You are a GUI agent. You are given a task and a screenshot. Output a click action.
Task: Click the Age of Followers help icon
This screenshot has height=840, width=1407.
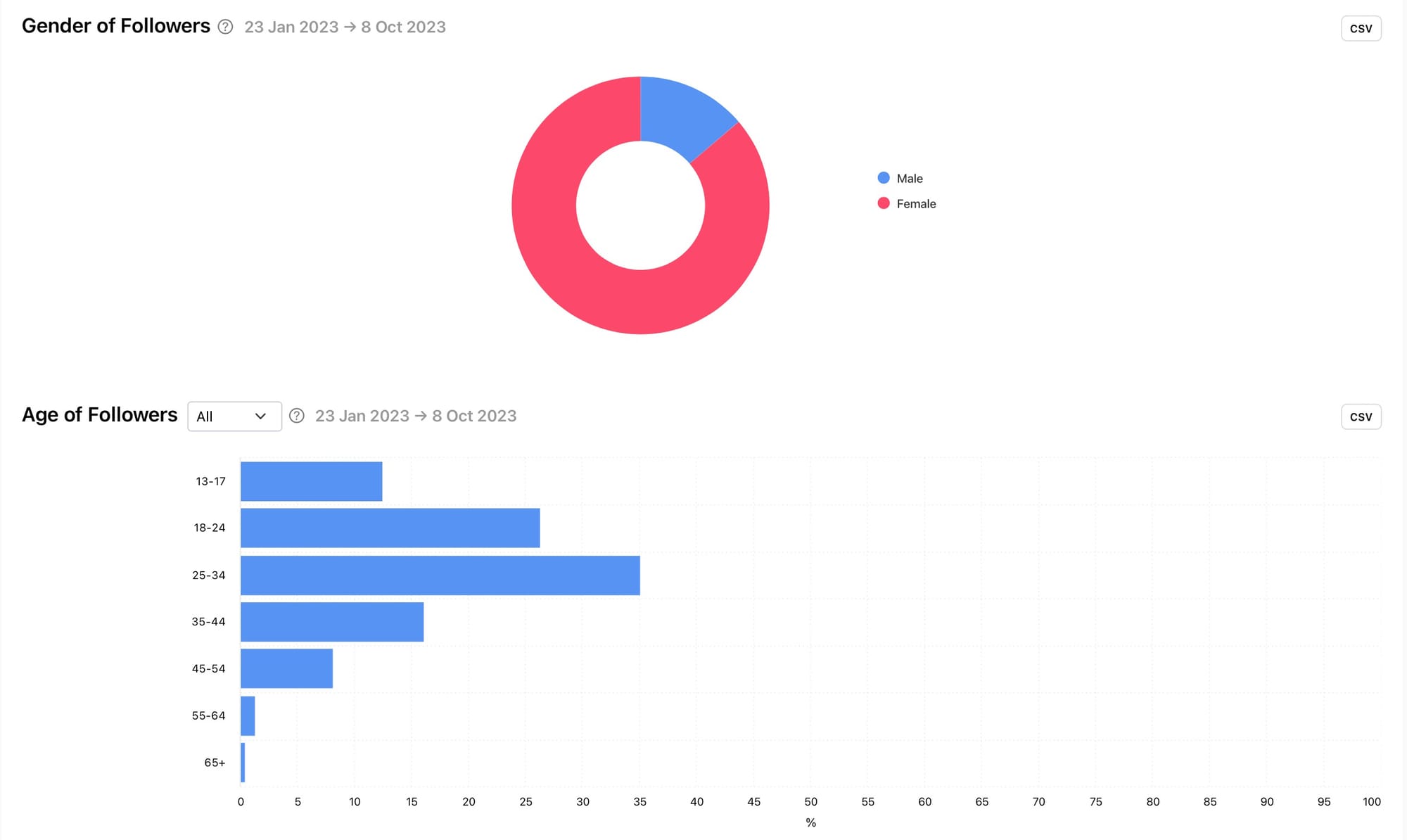coord(297,415)
